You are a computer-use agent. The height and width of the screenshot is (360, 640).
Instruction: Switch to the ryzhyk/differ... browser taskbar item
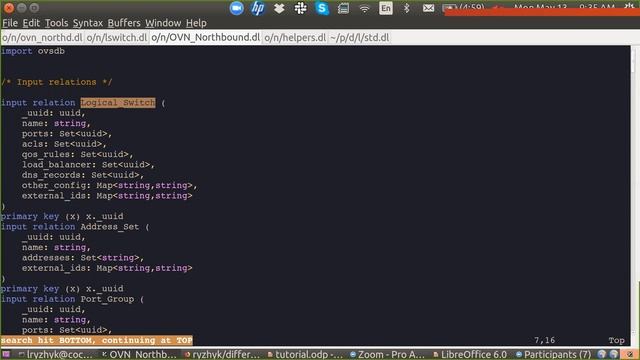point(222,354)
